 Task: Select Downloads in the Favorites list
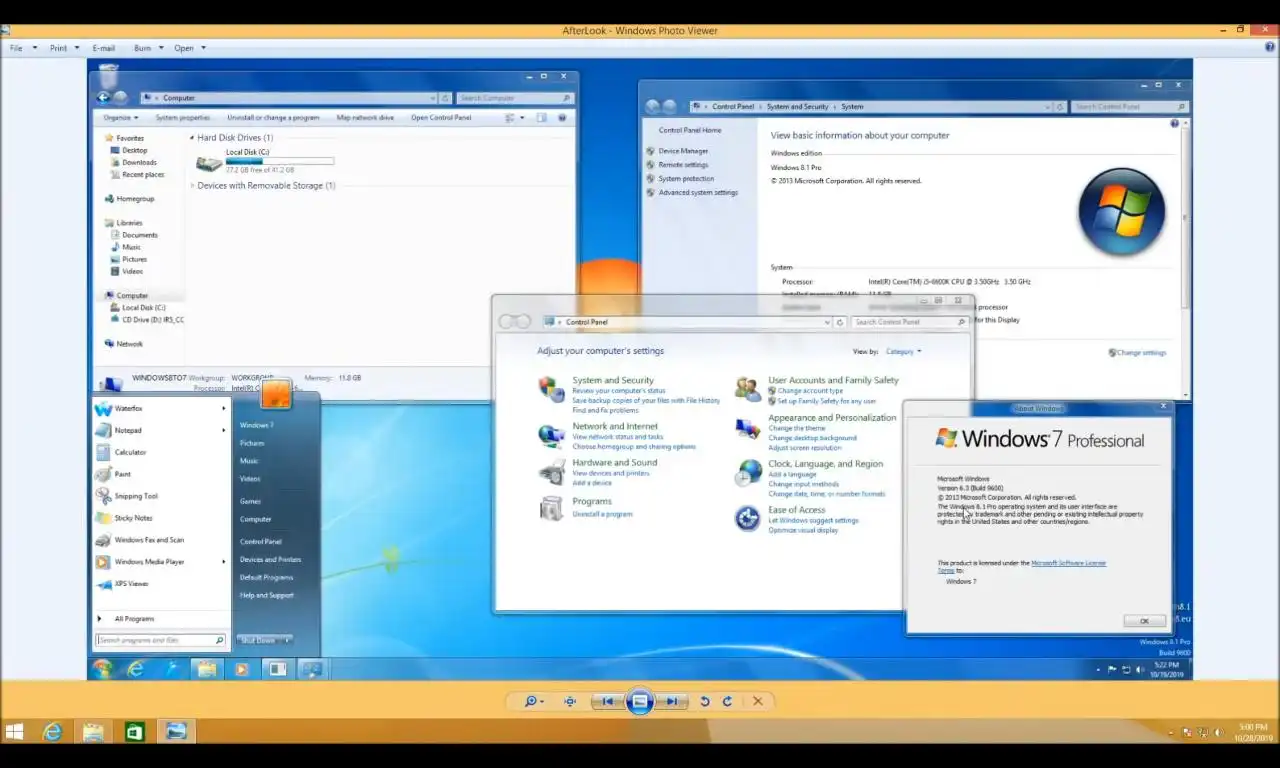point(139,163)
